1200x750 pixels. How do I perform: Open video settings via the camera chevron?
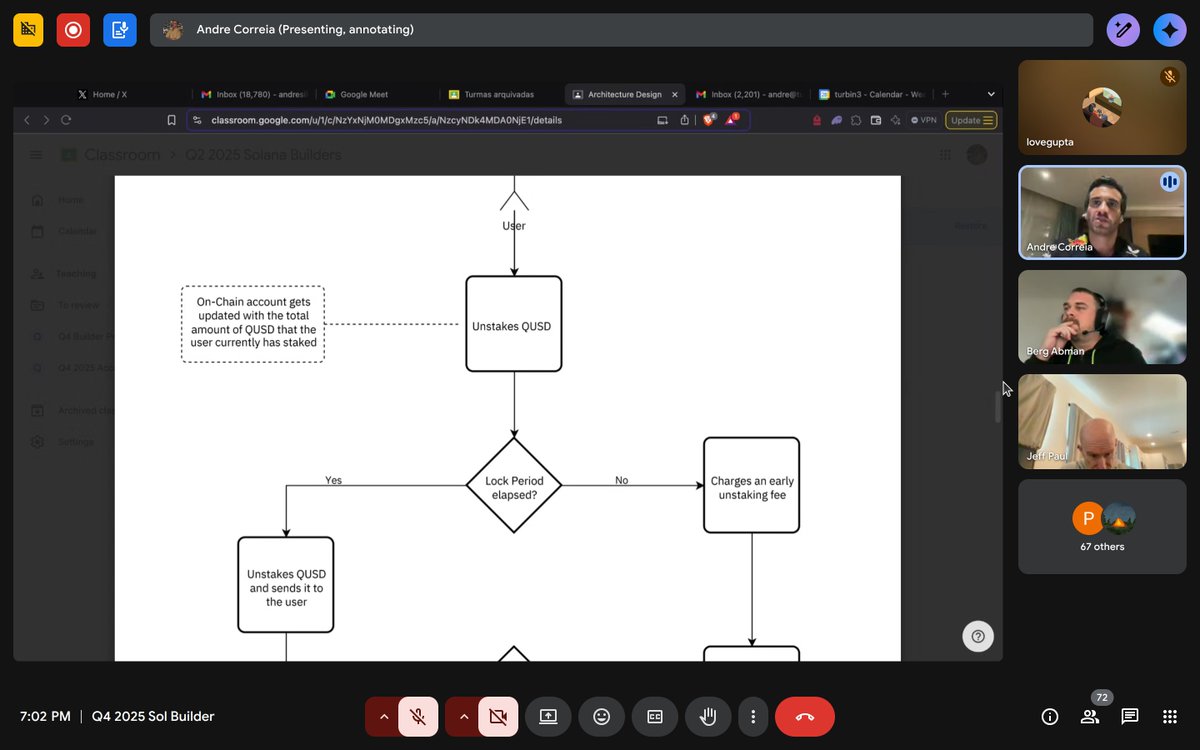[x=463, y=716]
